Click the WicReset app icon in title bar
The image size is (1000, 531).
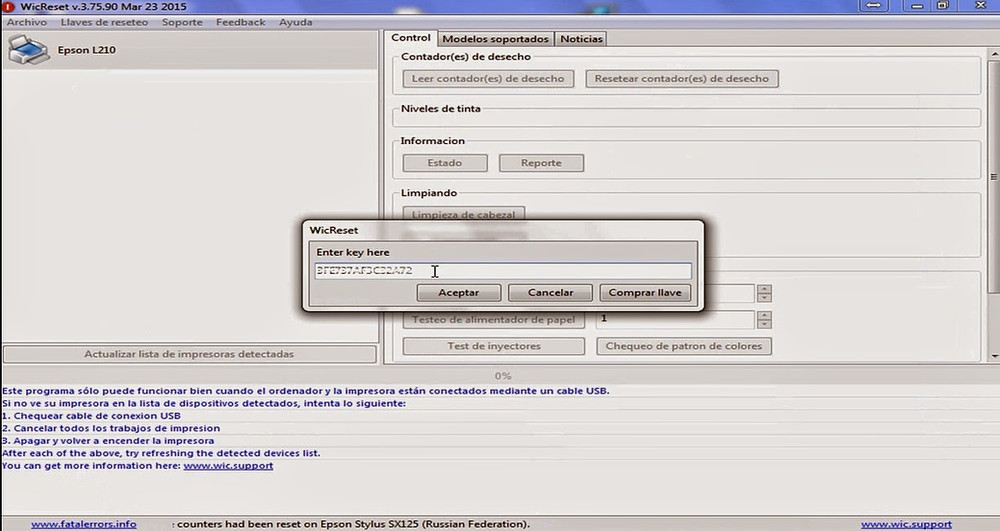pyautogui.click(x=8, y=6)
